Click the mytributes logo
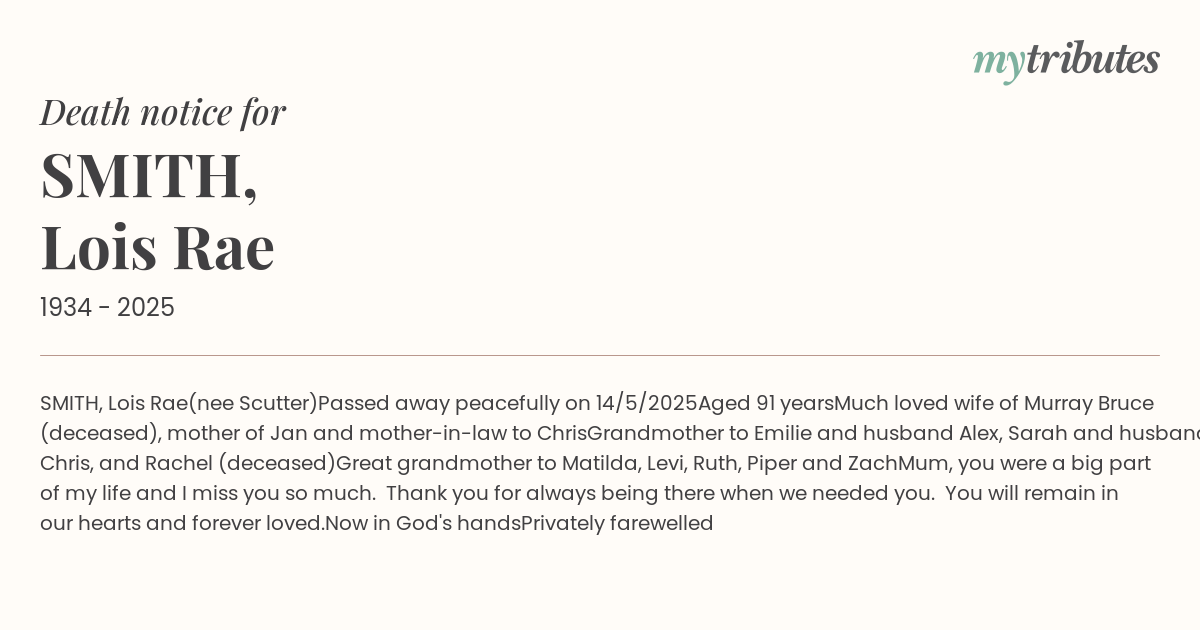This screenshot has height=630, width=1200. tap(1066, 60)
